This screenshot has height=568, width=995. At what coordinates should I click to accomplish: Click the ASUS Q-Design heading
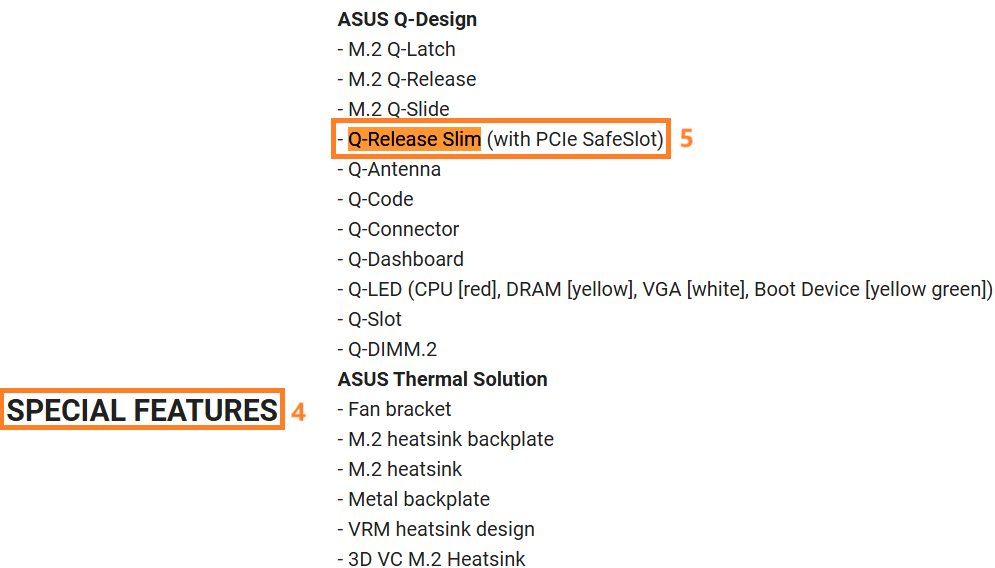407,20
